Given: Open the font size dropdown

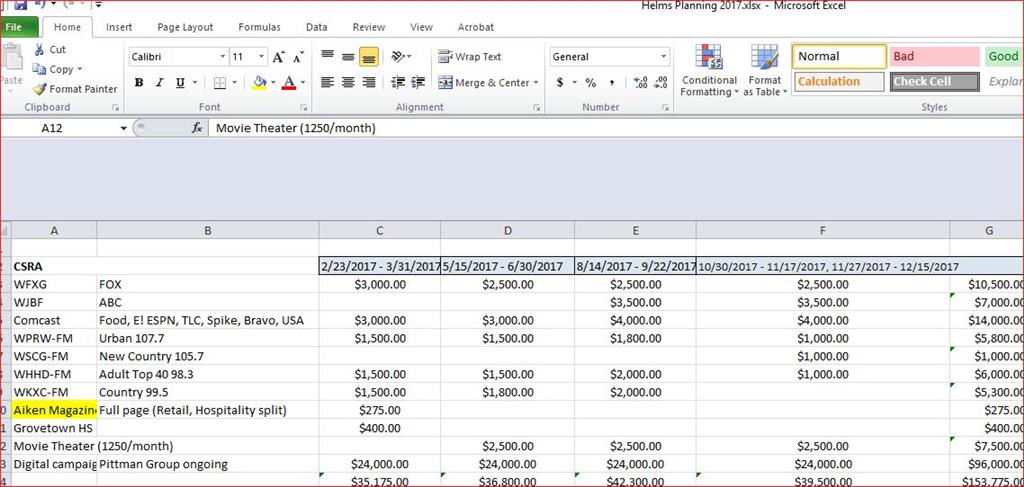Looking at the screenshot, I should click(262, 57).
